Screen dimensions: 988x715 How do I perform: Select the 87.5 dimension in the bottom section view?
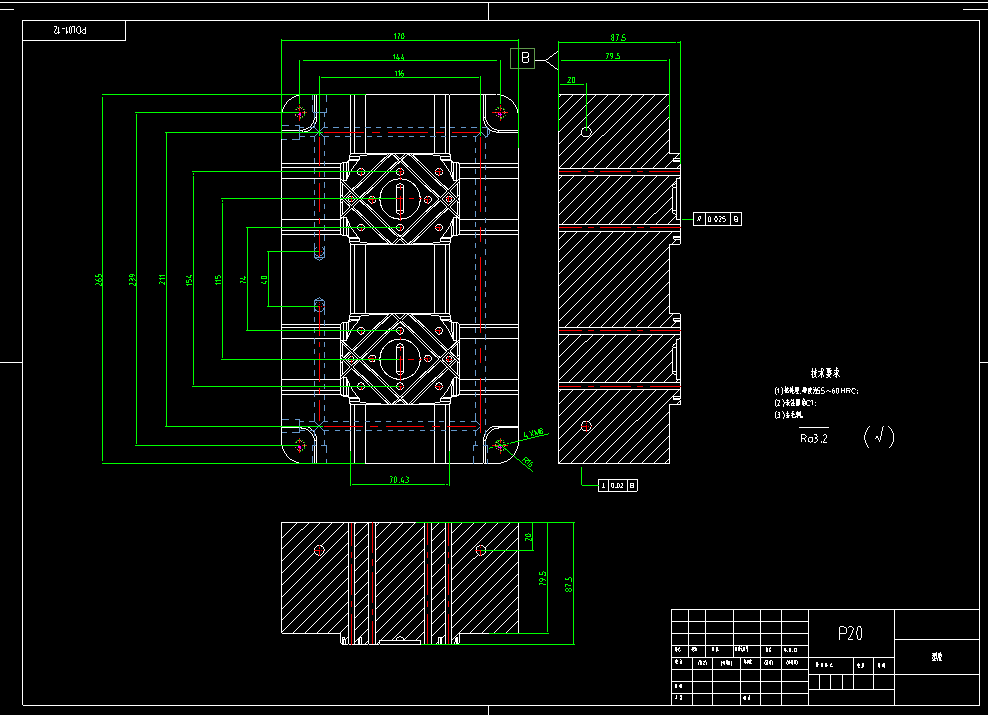pyautogui.click(x=569, y=584)
